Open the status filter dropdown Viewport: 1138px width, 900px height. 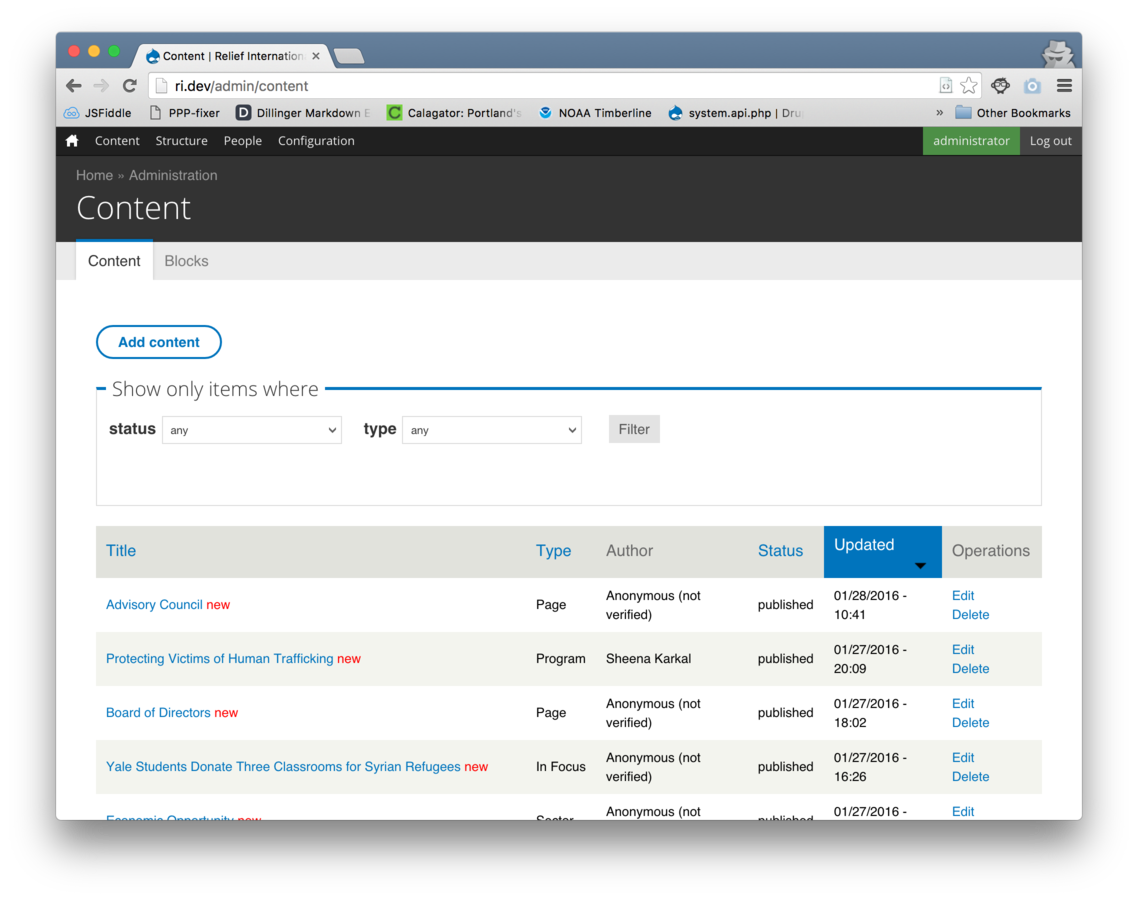[252, 430]
